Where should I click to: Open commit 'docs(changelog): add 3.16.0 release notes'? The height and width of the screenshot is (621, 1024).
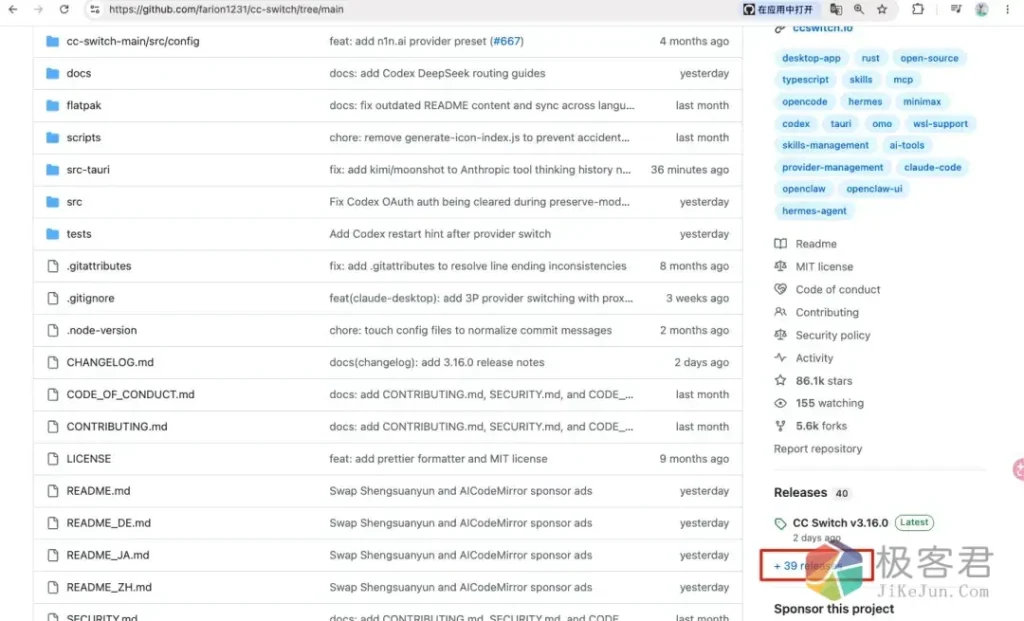coord(436,362)
